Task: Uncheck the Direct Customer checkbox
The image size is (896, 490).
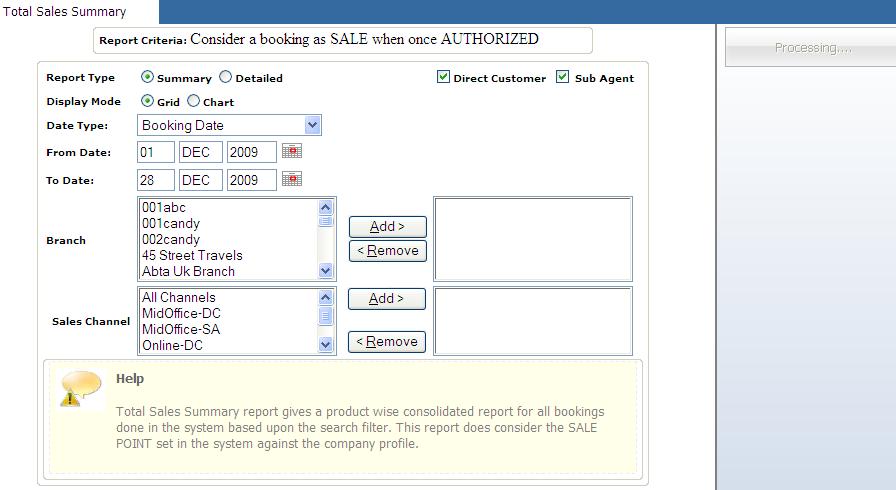Action: click(x=443, y=77)
